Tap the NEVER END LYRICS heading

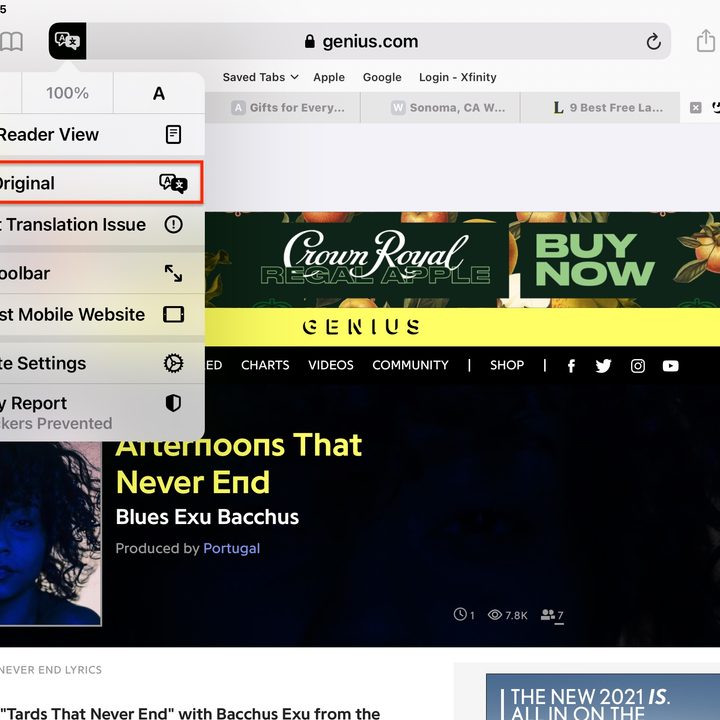tap(51, 670)
